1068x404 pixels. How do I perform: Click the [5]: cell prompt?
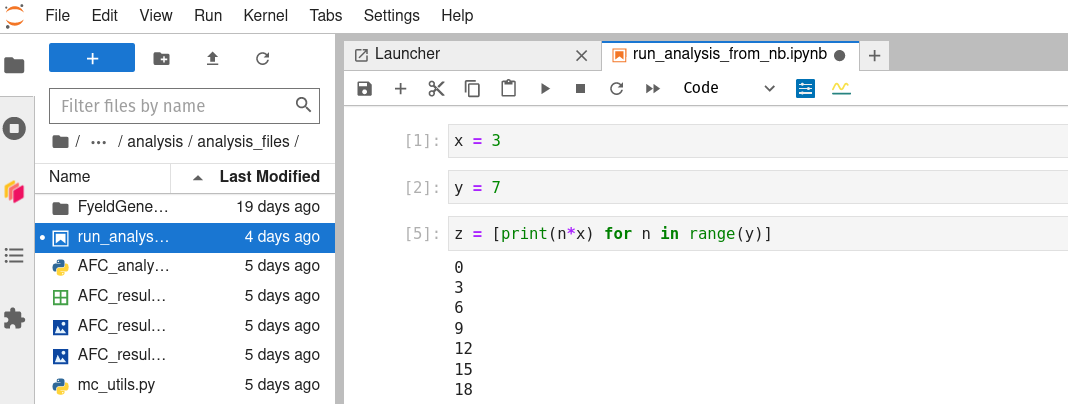click(x=422, y=234)
